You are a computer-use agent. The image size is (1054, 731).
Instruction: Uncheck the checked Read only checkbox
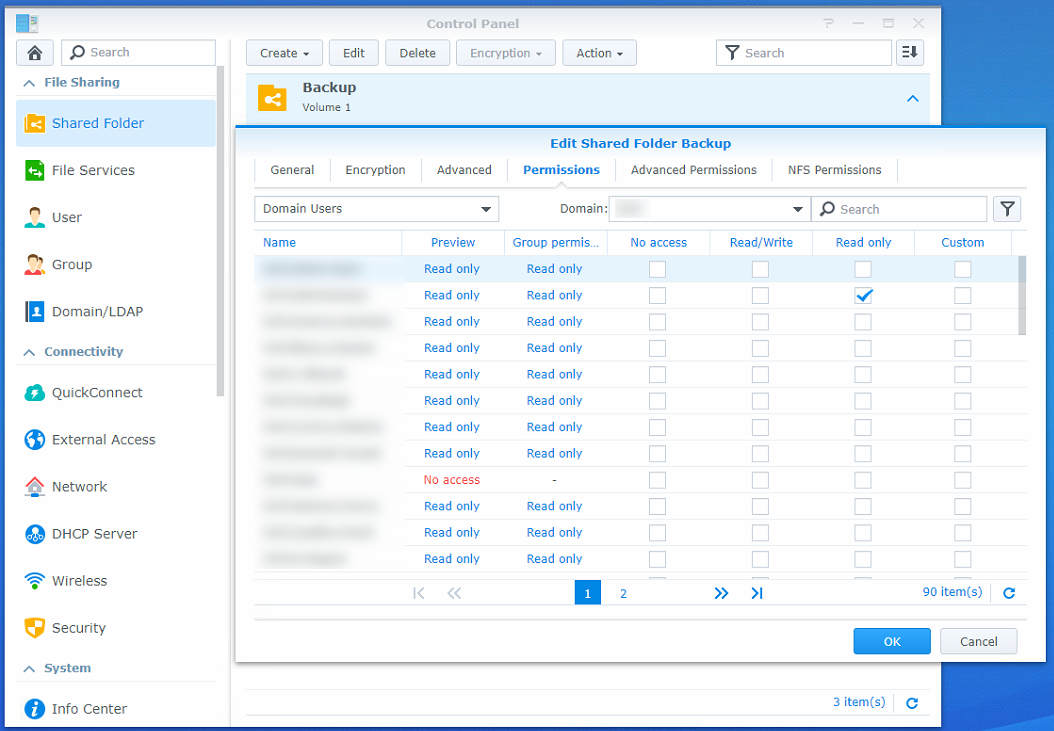863,295
